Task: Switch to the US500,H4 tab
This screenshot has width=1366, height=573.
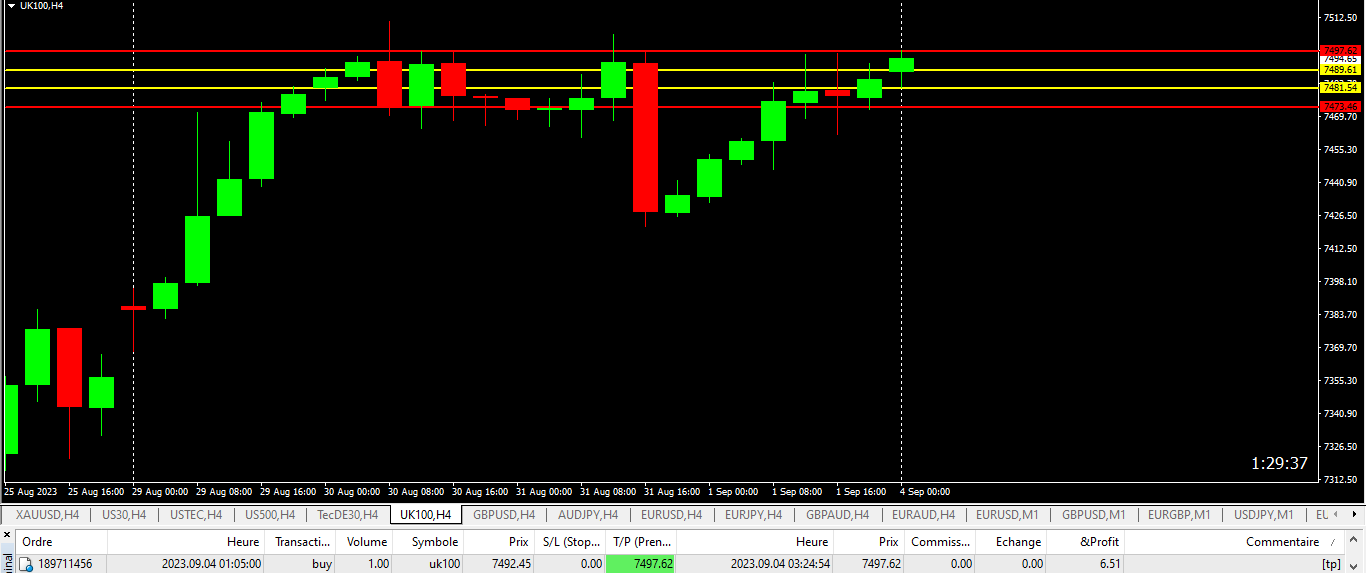Action: click(x=269, y=515)
